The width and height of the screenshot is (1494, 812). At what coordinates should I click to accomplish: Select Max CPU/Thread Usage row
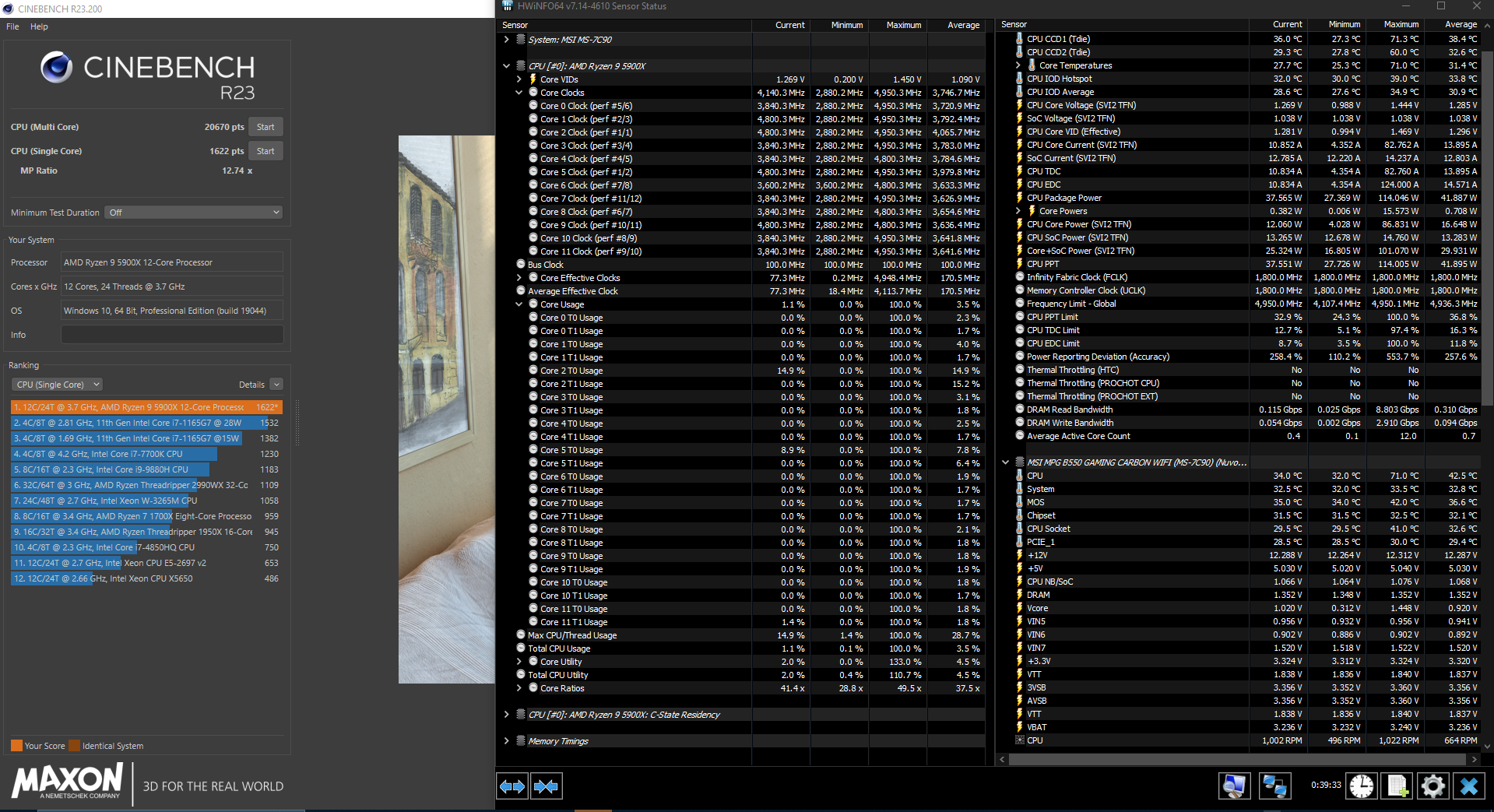pos(742,635)
